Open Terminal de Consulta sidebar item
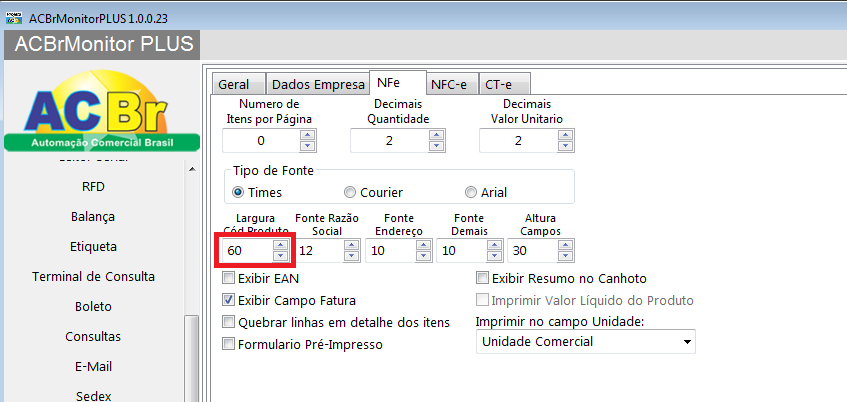847x402 pixels. pyautogui.click(x=93, y=277)
